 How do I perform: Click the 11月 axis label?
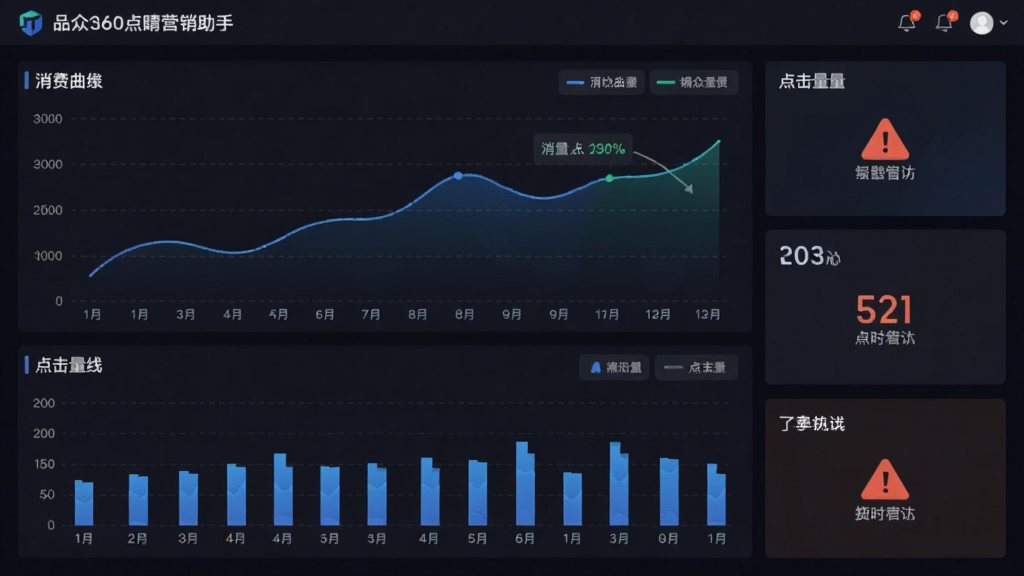(607, 315)
